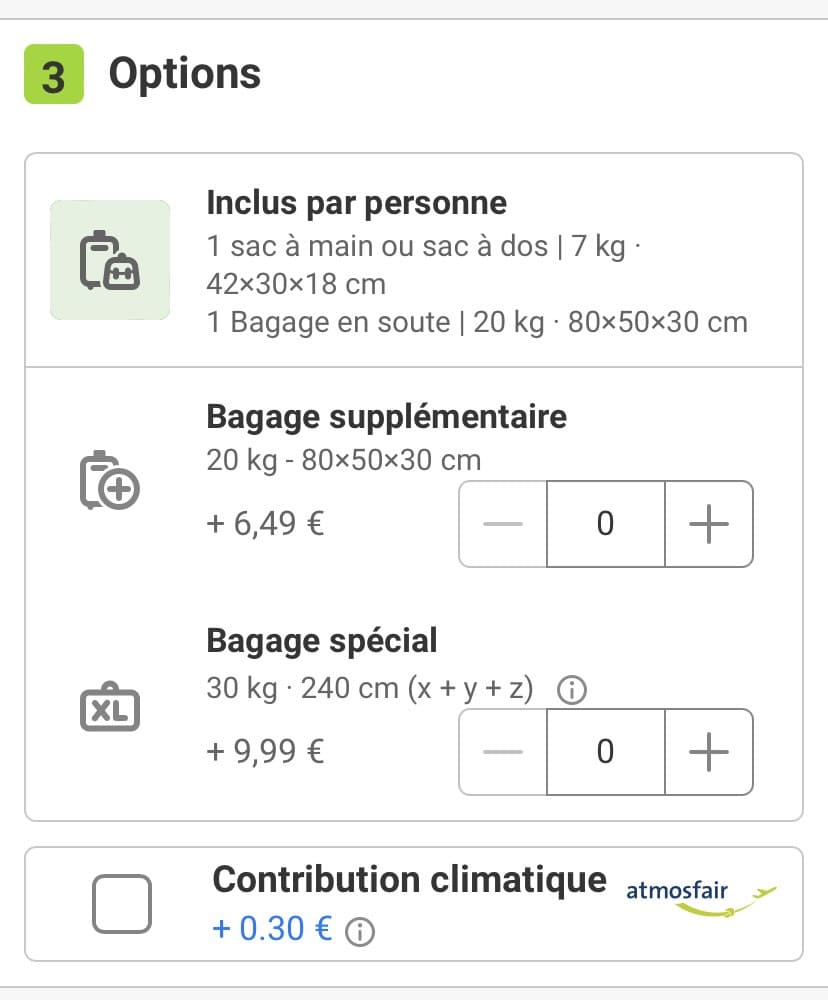This screenshot has height=1000, width=828.
Task: Click the + 0.30 € climate price link
Action: [272, 929]
